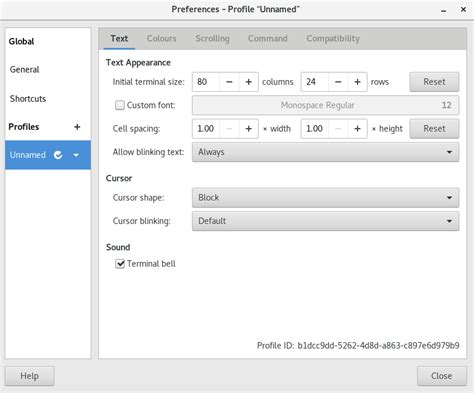The height and width of the screenshot is (393, 474).
Task: Click the columns number field showing 80
Action: coord(206,82)
